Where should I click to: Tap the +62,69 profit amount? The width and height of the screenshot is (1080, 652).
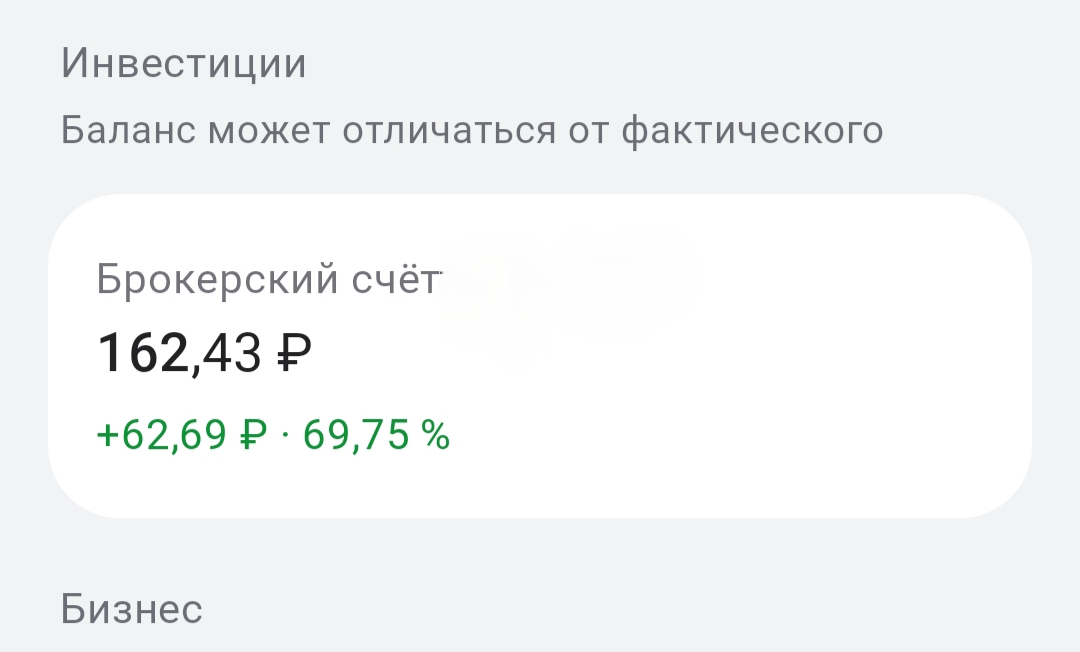click(163, 435)
